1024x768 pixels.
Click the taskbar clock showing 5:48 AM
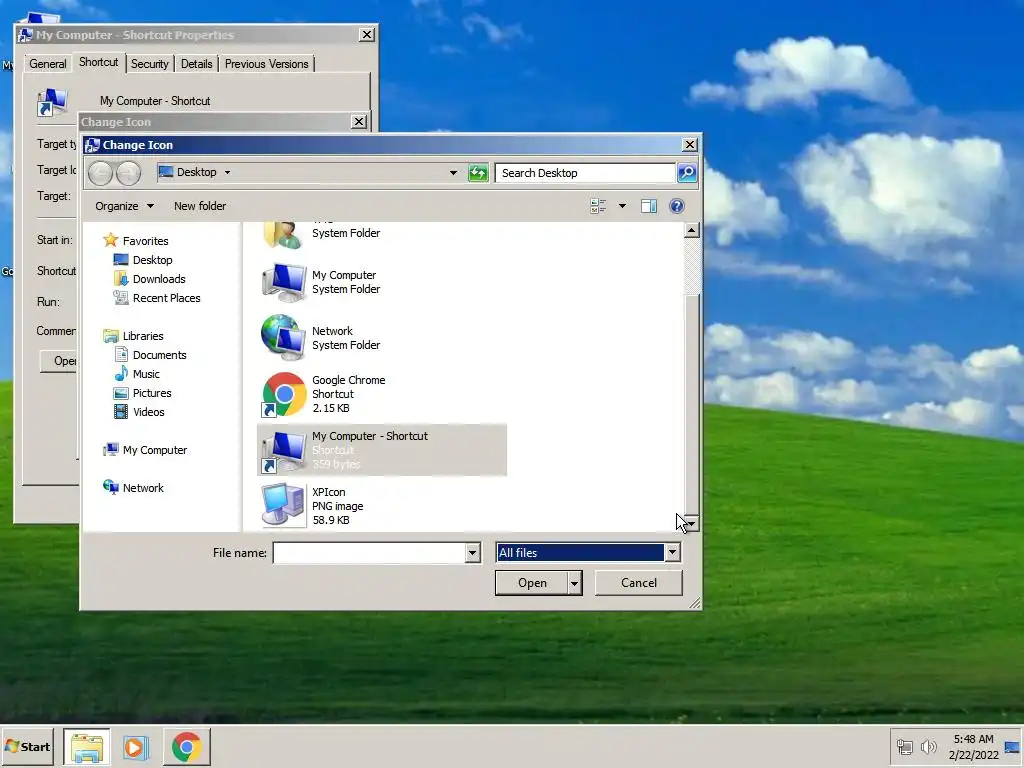[973, 747]
